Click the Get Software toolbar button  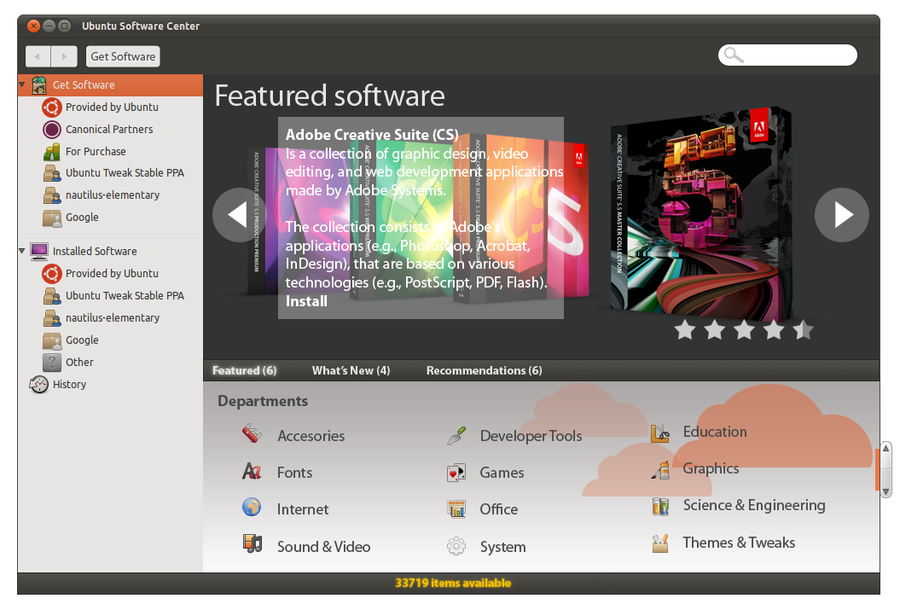click(123, 56)
